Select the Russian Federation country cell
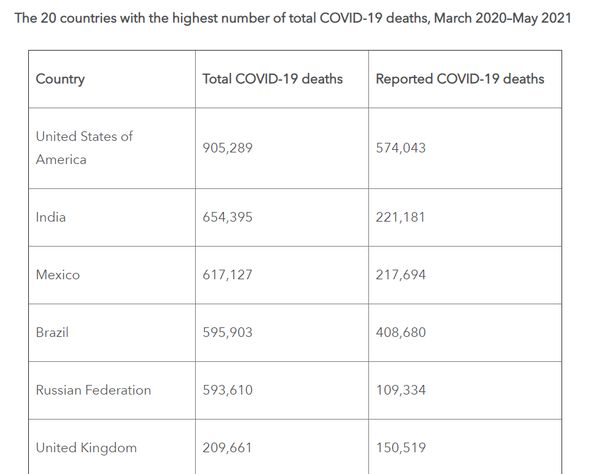The width and height of the screenshot is (600, 474). [94, 390]
